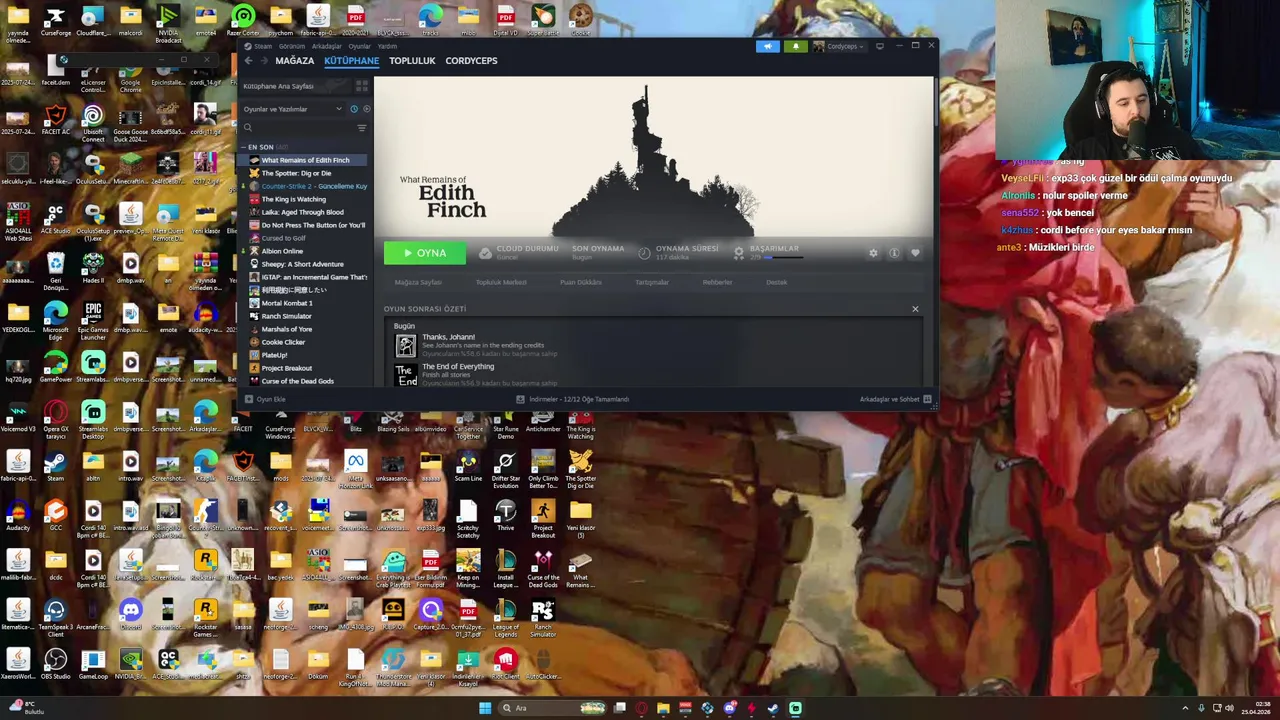
Task: Toggle the recent activity clock filter
Action: (353, 109)
